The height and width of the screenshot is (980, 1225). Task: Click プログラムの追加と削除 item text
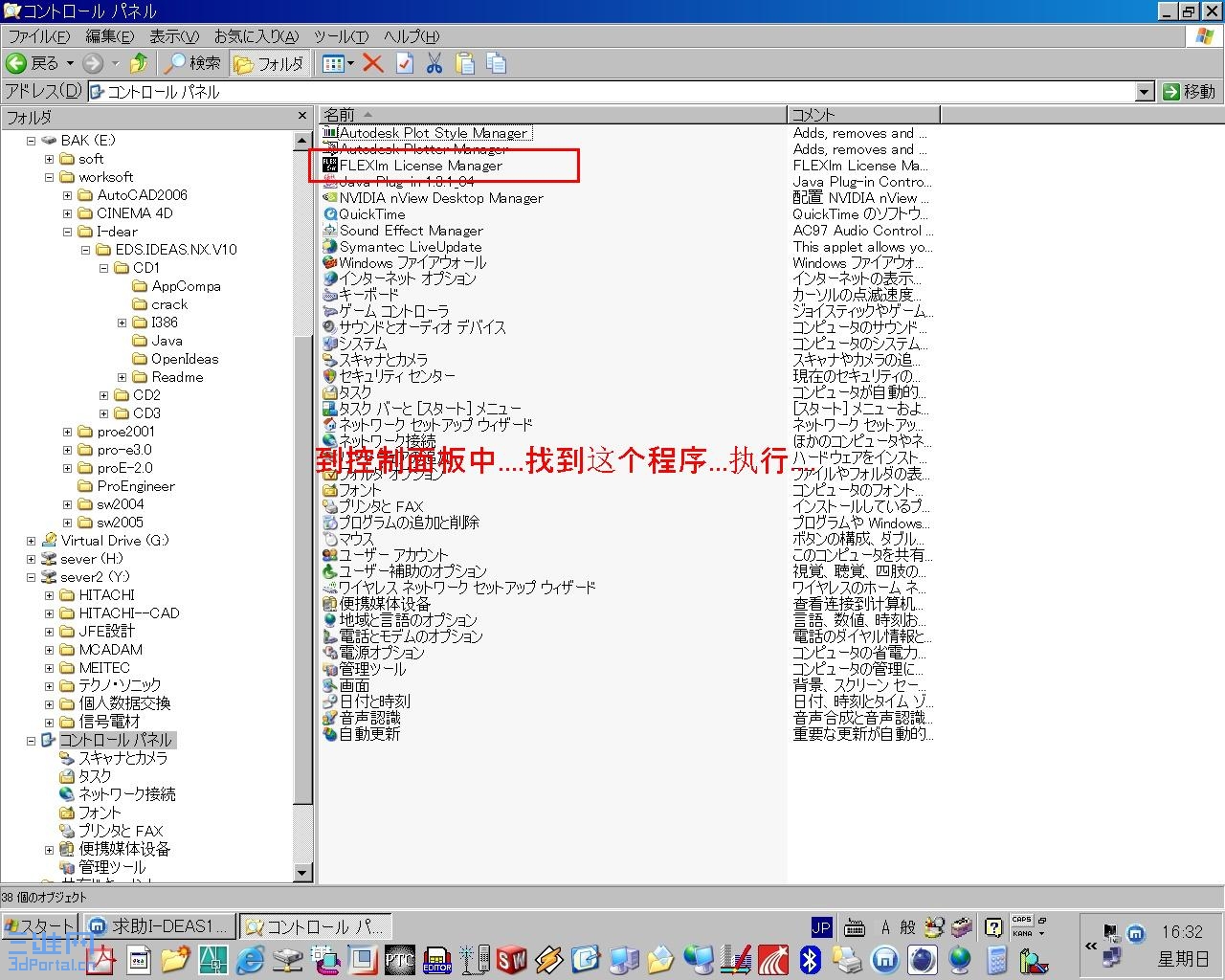coord(410,523)
